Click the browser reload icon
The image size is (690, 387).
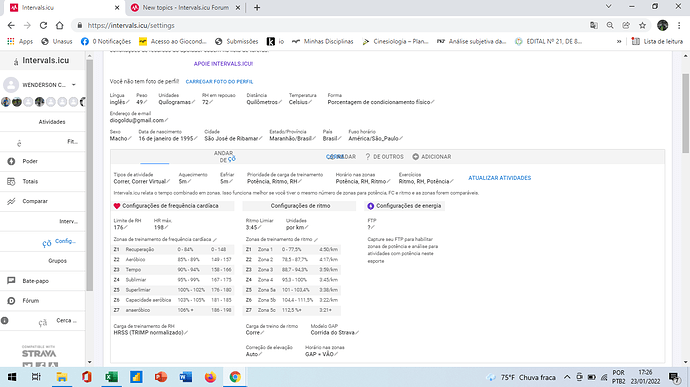[x=43, y=26]
